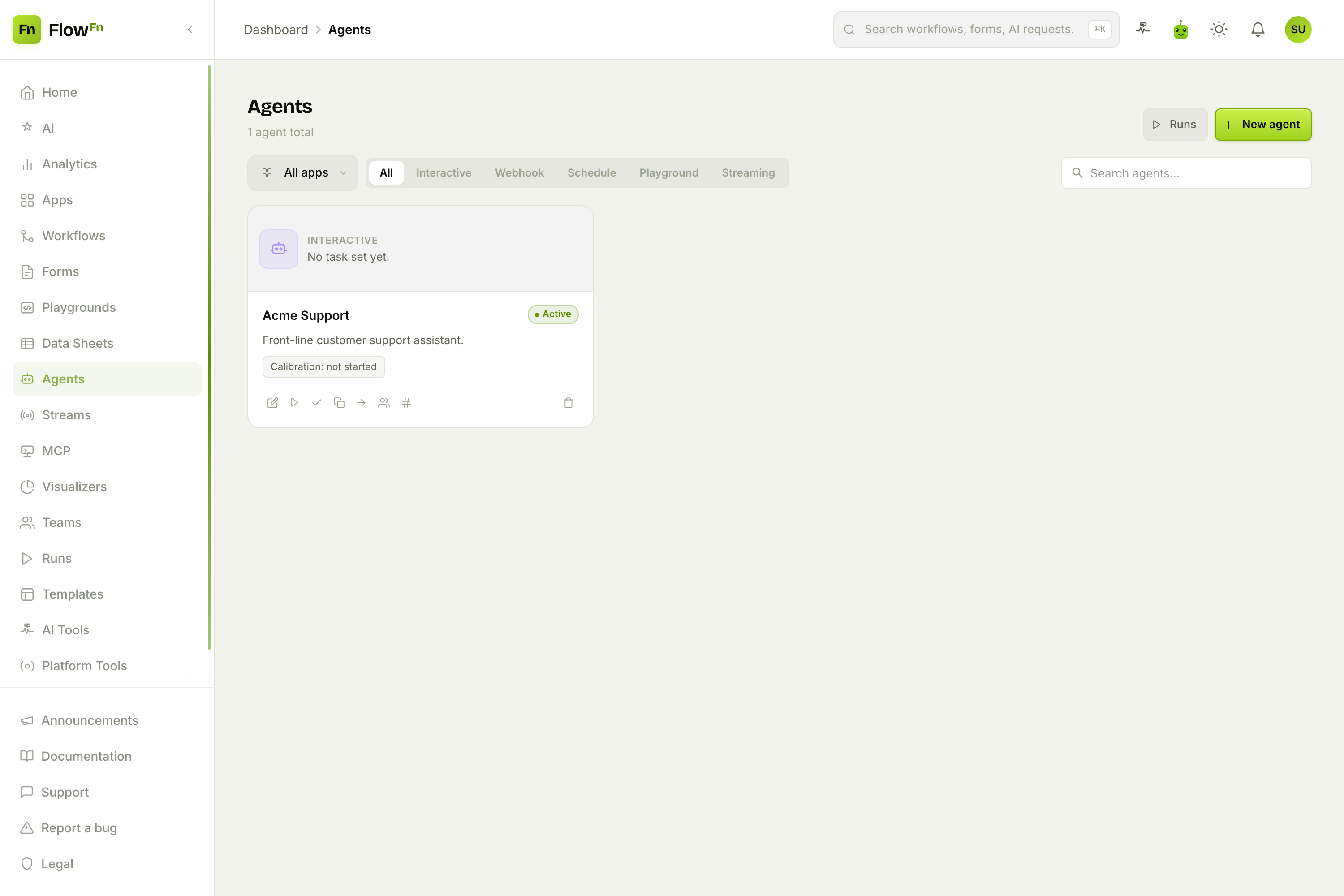Click the checkmark icon on agent card

(x=317, y=403)
